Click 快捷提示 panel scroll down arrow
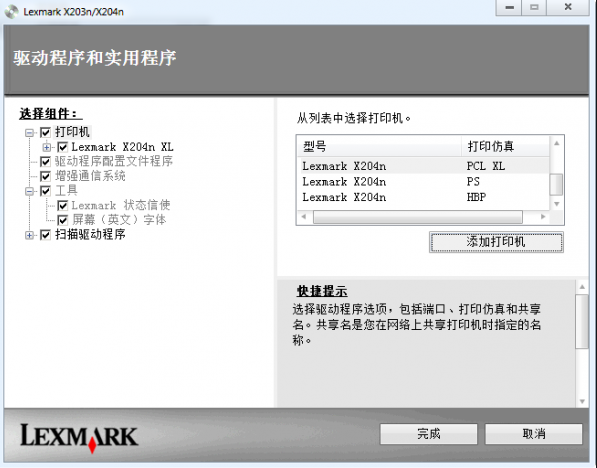 click(x=582, y=401)
